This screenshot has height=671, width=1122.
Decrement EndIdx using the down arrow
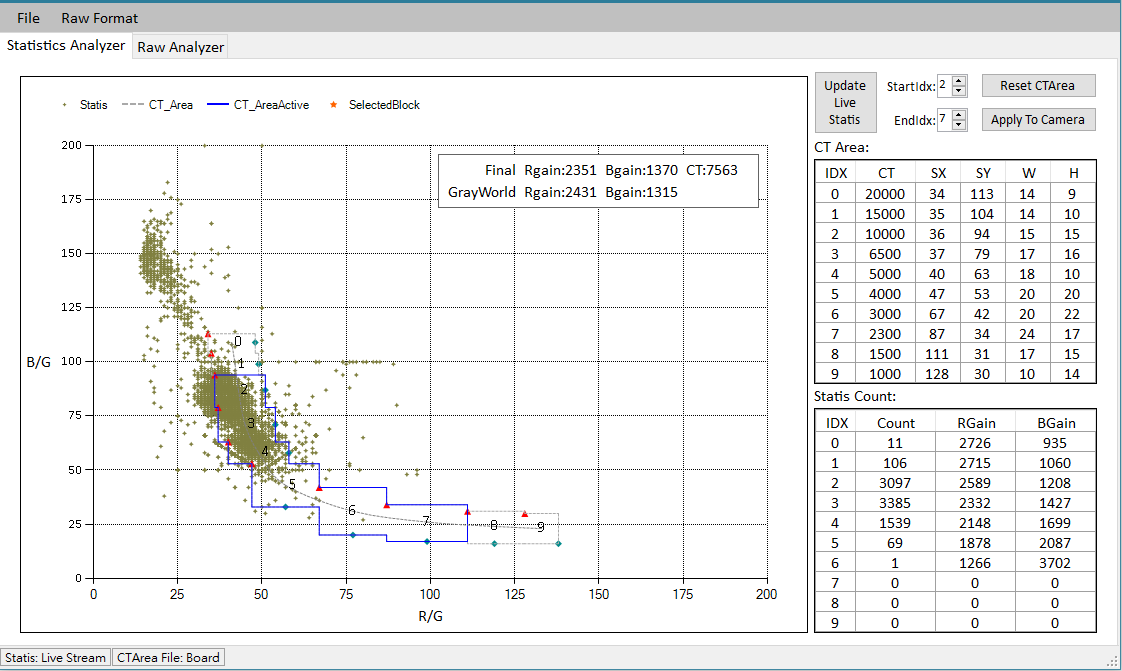coord(960,125)
